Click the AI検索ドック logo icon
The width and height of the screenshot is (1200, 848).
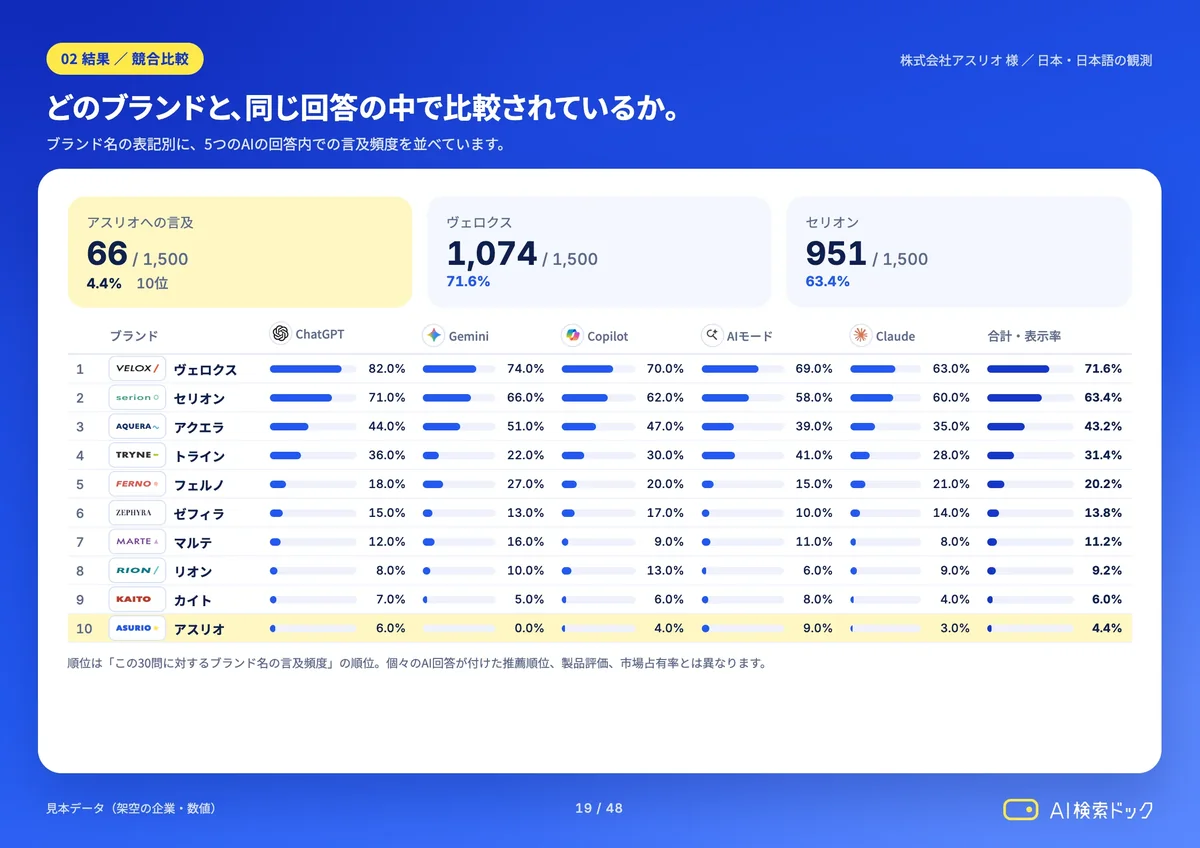pos(1021,809)
